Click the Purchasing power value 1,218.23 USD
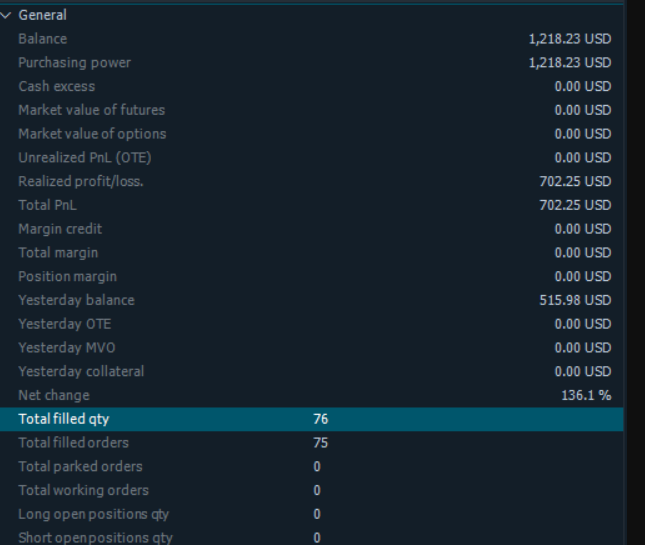This screenshot has width=645, height=545. pyautogui.click(x=570, y=63)
